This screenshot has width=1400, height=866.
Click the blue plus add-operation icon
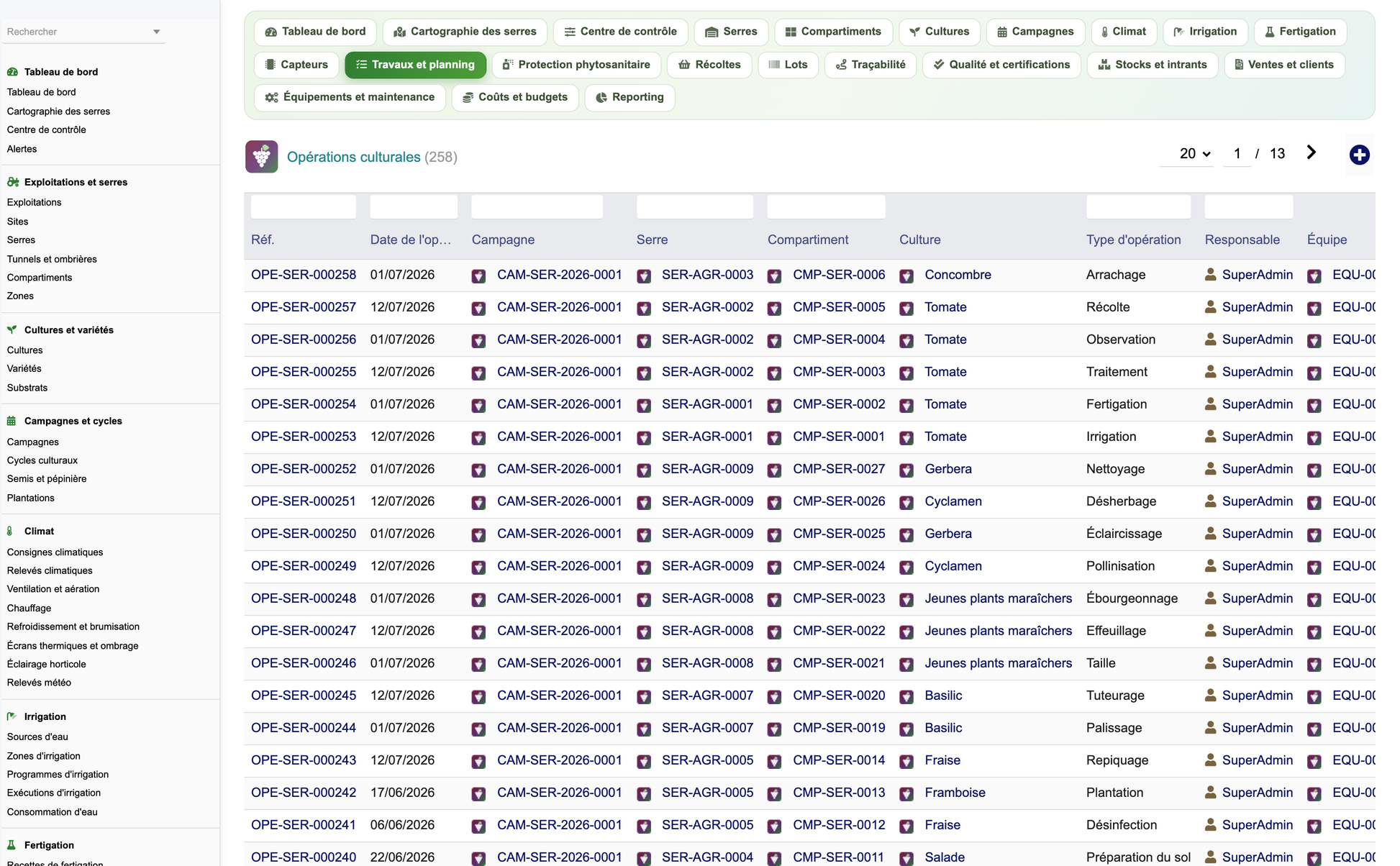[1359, 155]
